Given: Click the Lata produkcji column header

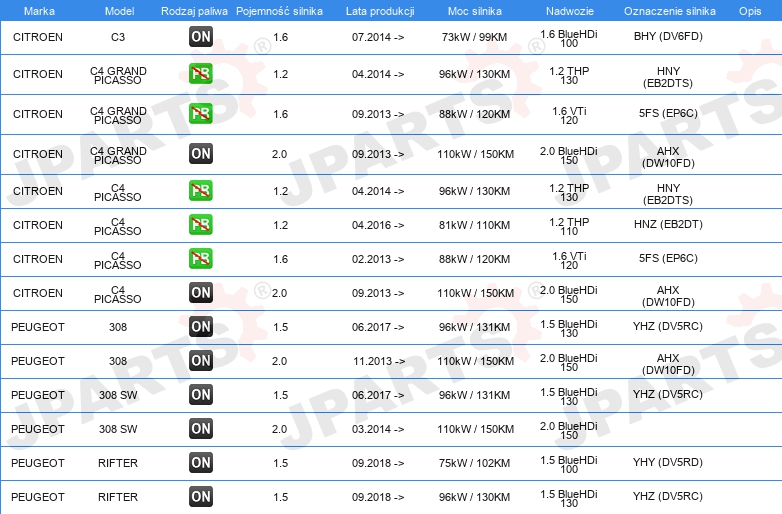Looking at the screenshot, I should (x=380, y=11).
